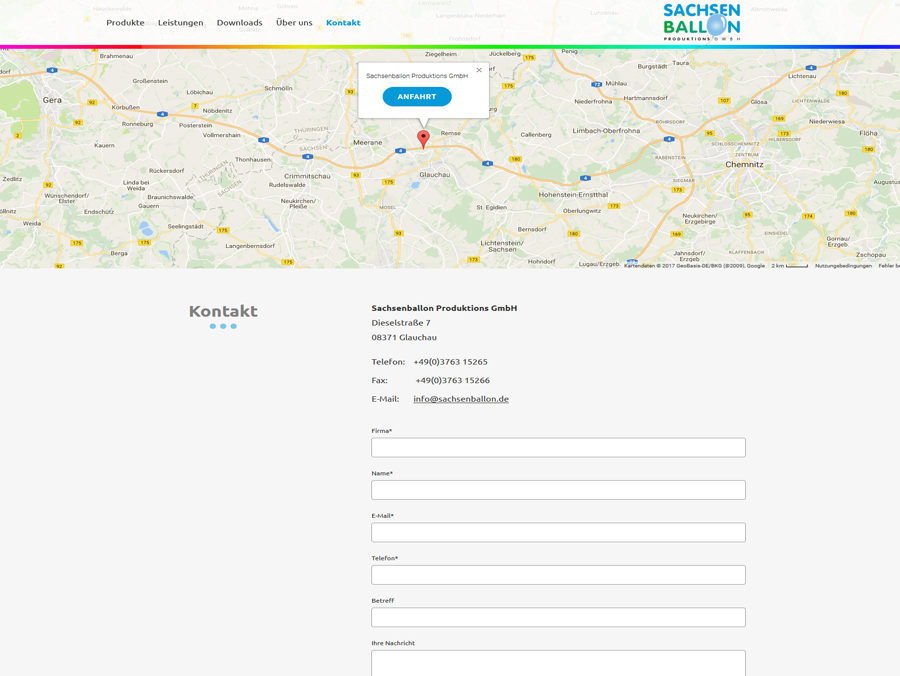900x676 pixels.
Task: Click the 08371 Glauchau postal text
Action: tap(404, 337)
